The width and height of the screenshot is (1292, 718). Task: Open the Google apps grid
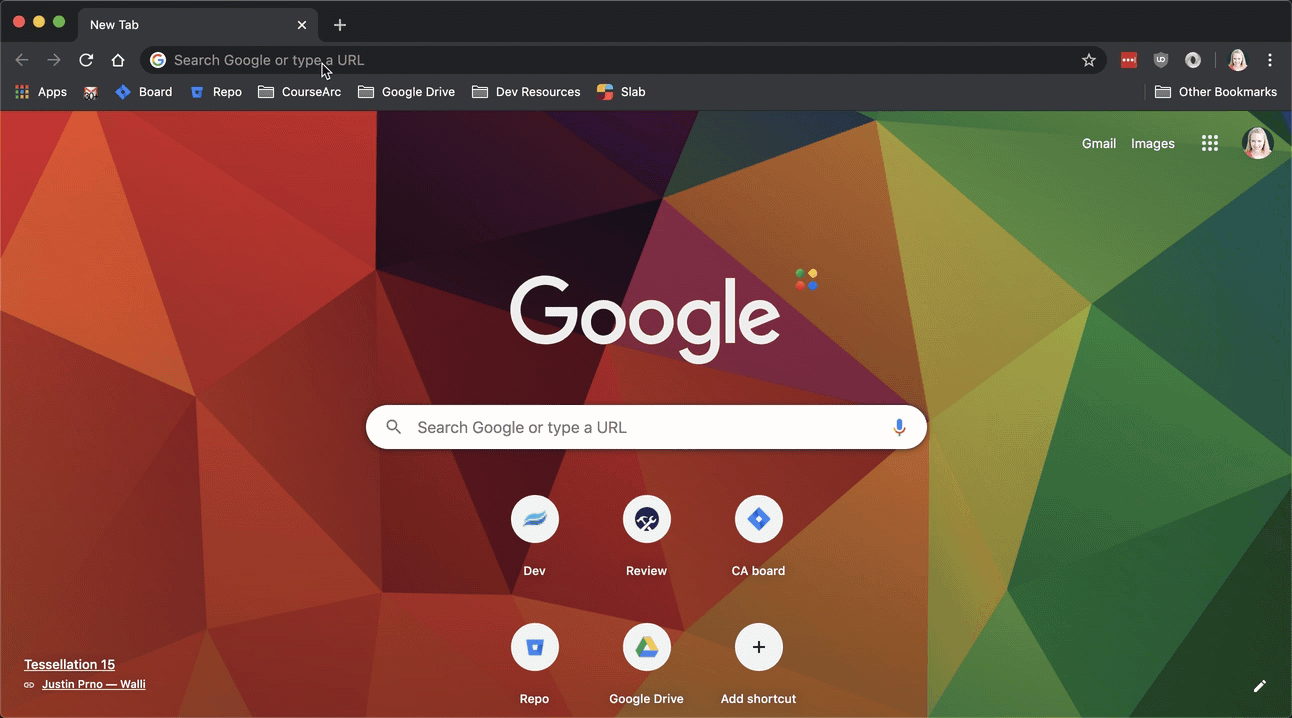pyautogui.click(x=1210, y=143)
